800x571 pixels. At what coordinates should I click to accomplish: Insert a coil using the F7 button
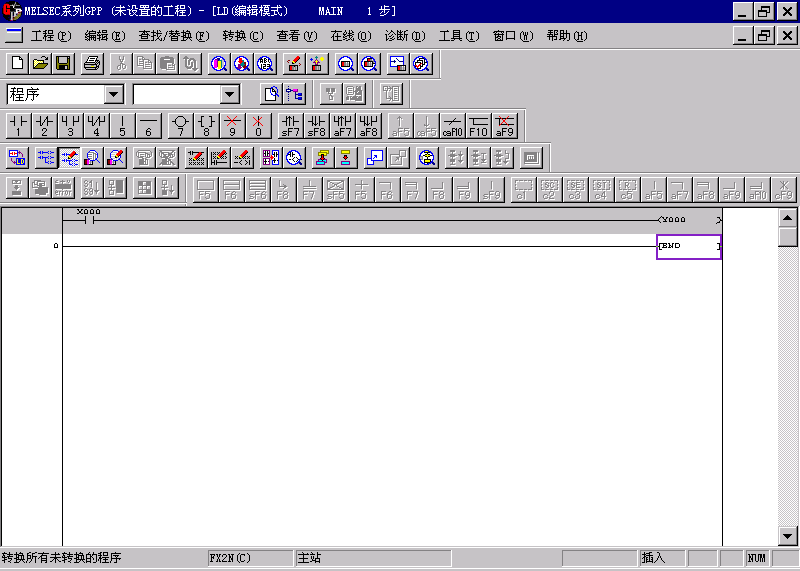point(180,126)
